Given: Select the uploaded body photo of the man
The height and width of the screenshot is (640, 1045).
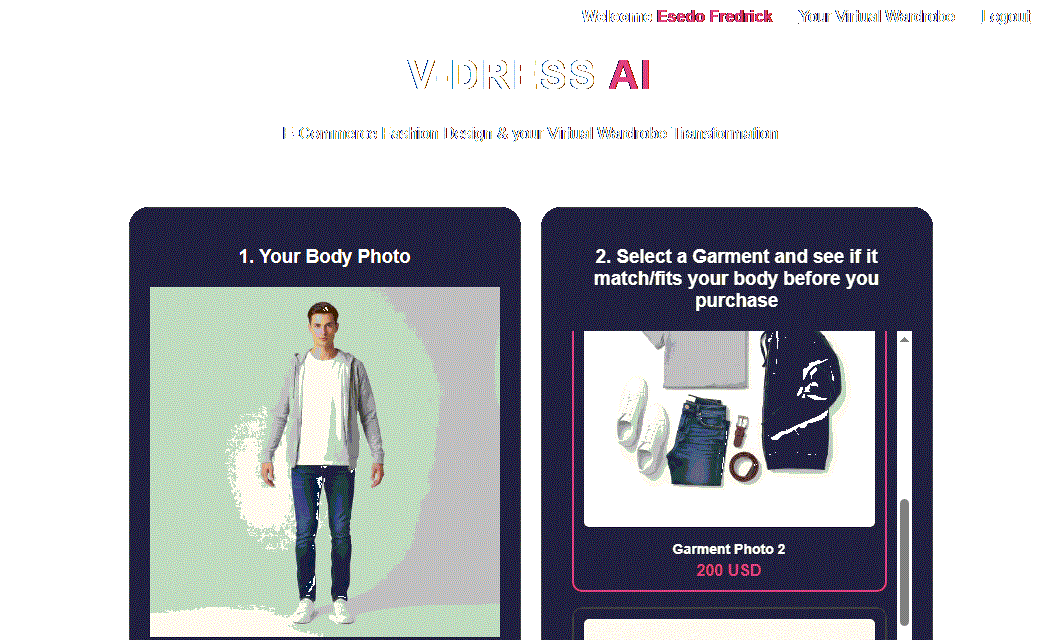Looking at the screenshot, I should click(x=325, y=461).
